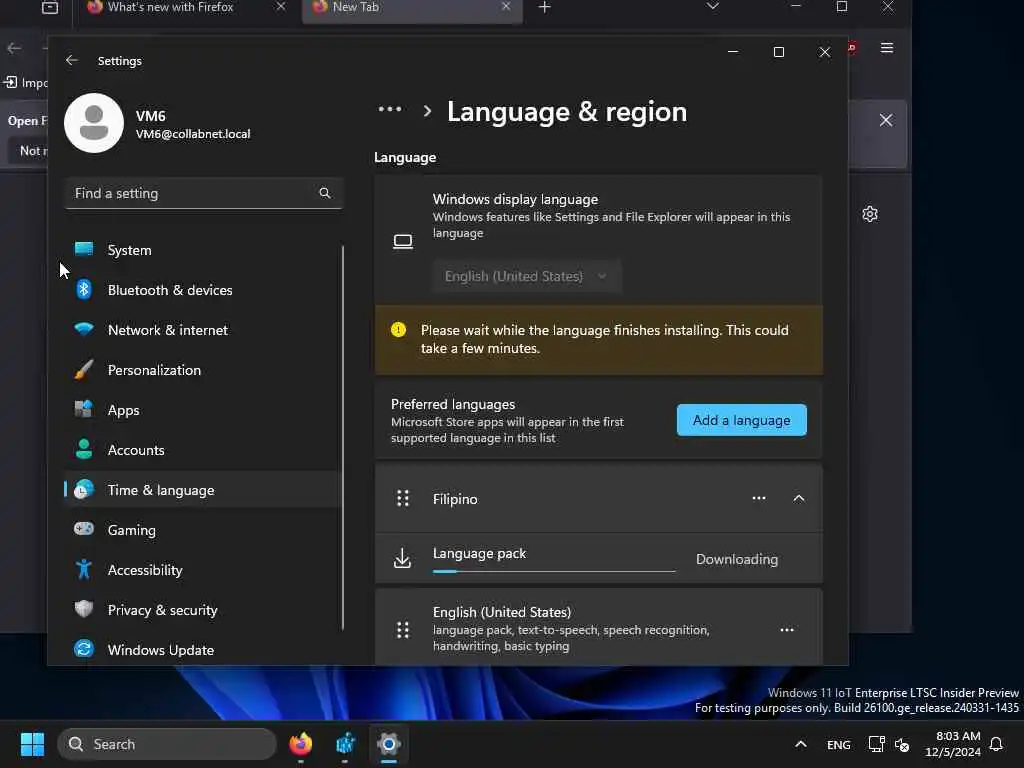
Task: Dismiss the Firefox notification bar with X
Action: (886, 120)
